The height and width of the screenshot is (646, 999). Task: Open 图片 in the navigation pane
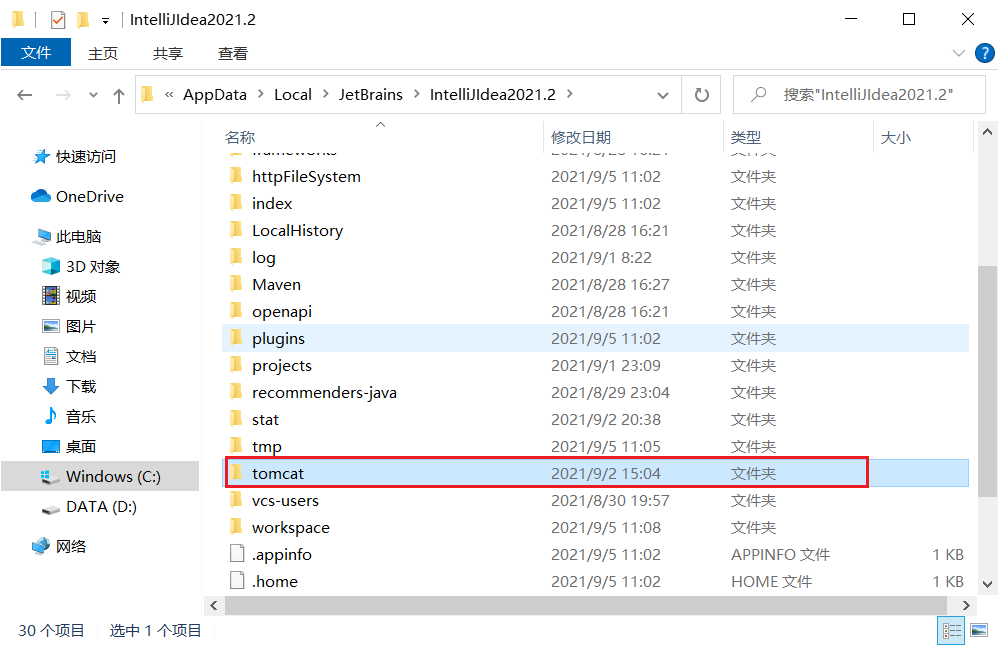pos(69,326)
